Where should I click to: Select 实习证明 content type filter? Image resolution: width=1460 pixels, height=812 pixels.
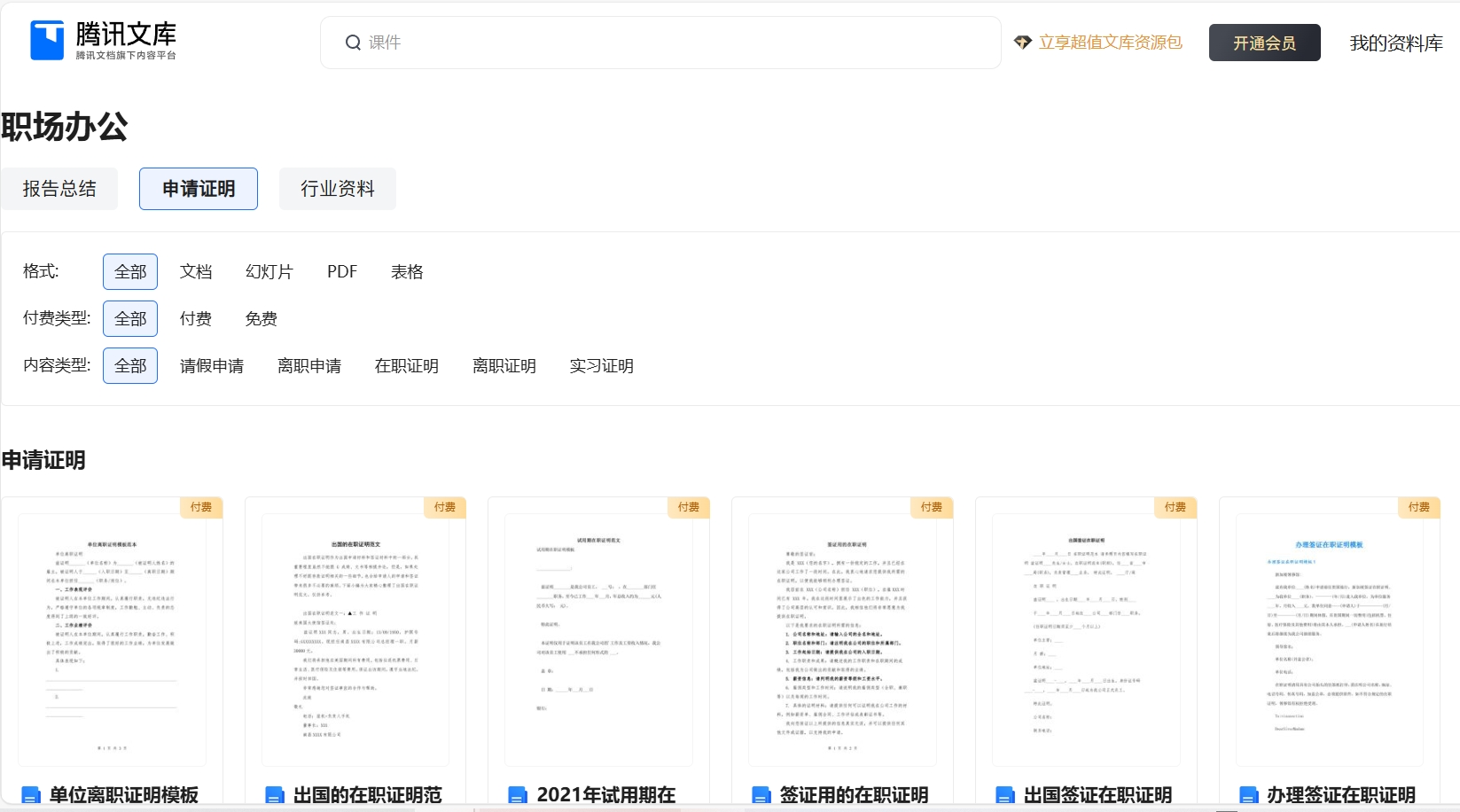[x=601, y=366]
